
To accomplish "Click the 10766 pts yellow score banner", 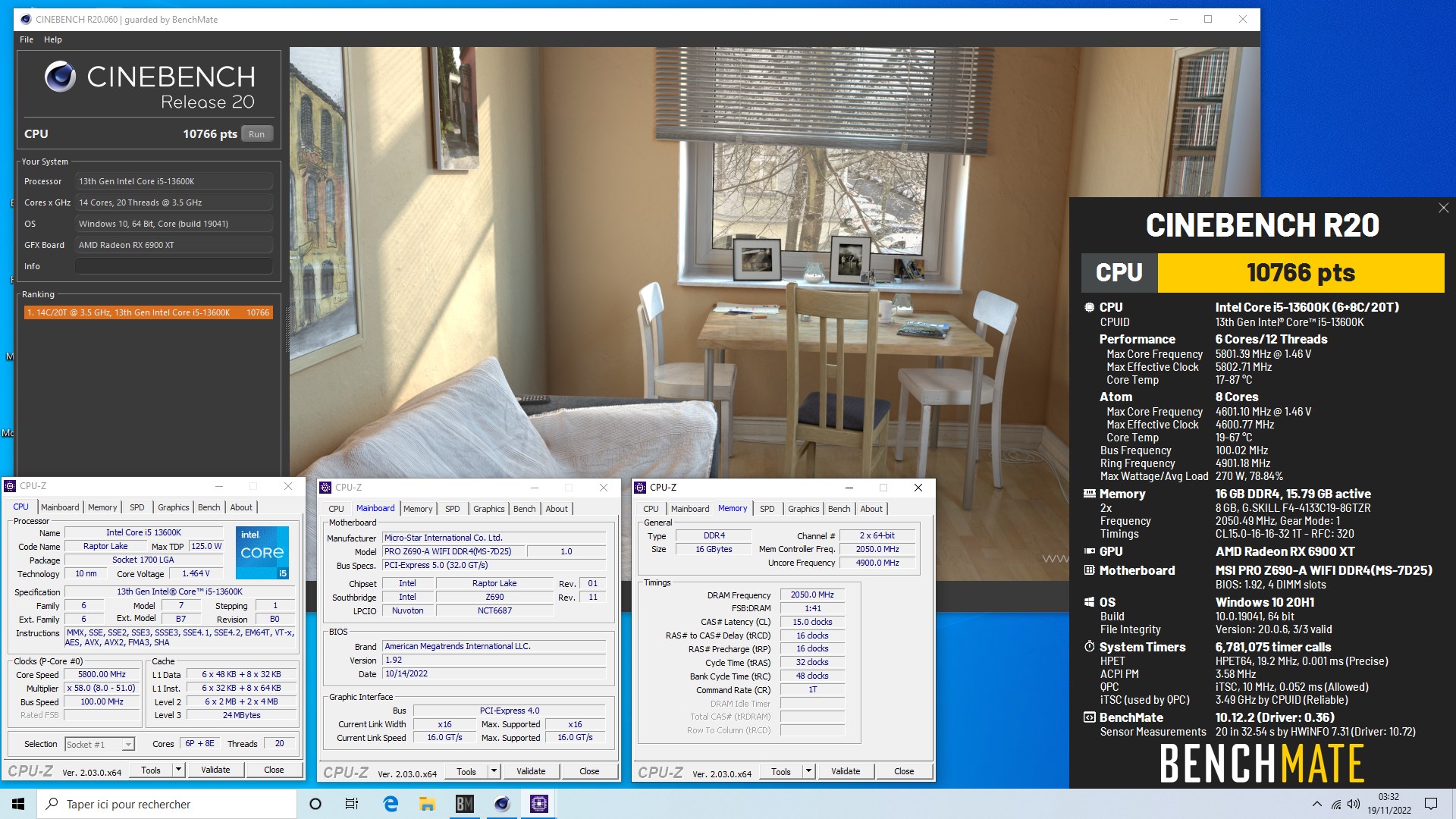I will (x=1301, y=272).
